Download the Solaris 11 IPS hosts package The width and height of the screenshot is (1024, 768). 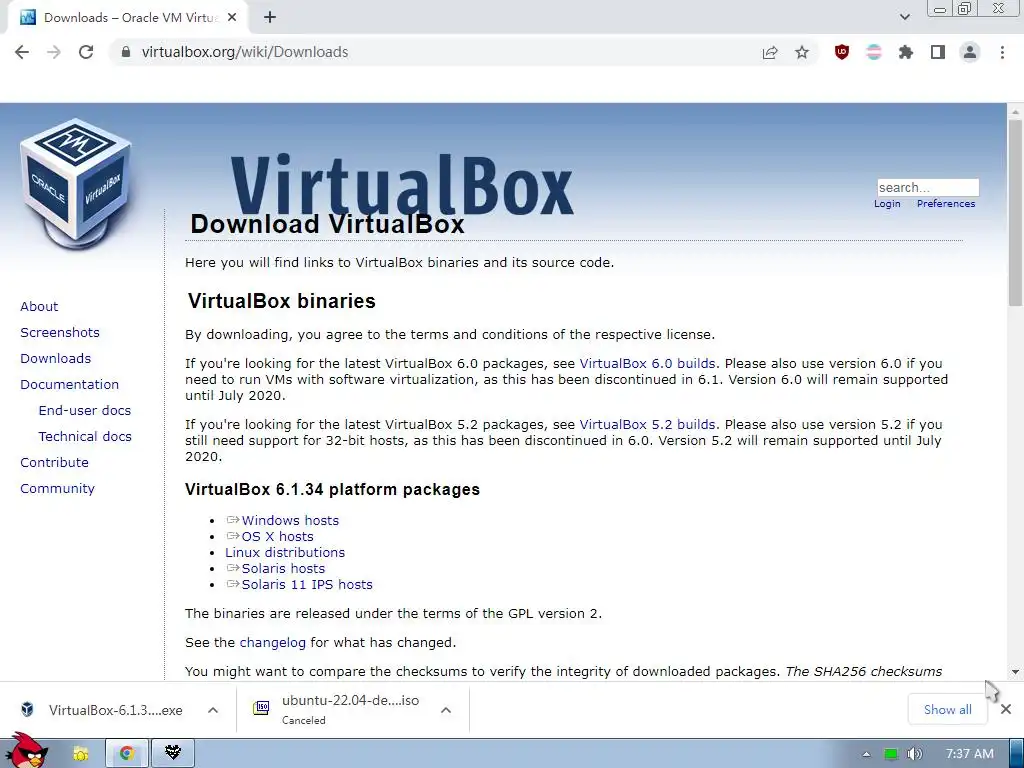click(307, 584)
